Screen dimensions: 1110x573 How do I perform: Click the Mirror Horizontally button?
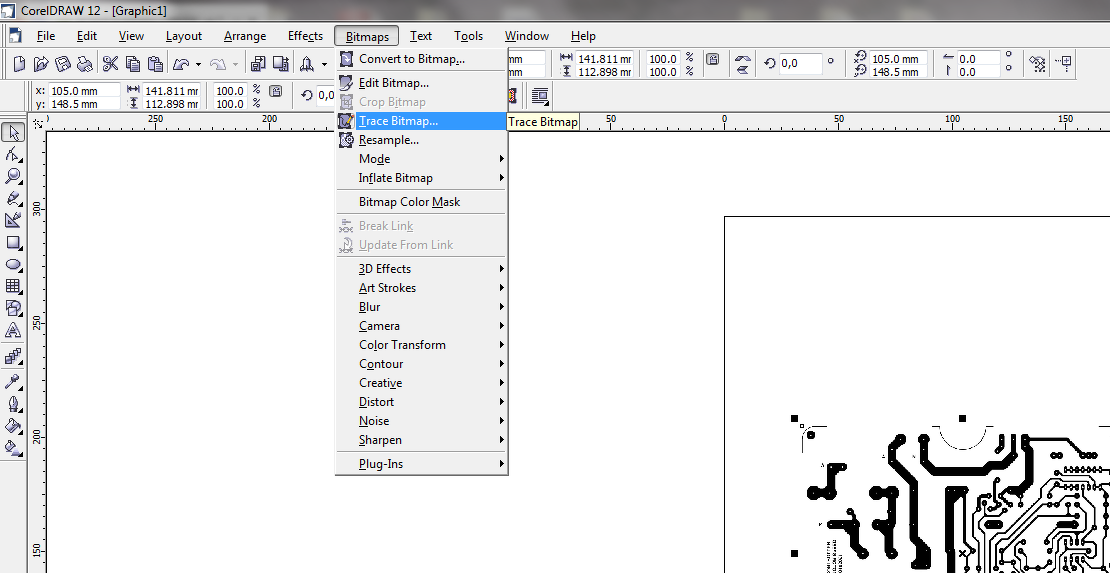tap(743, 58)
